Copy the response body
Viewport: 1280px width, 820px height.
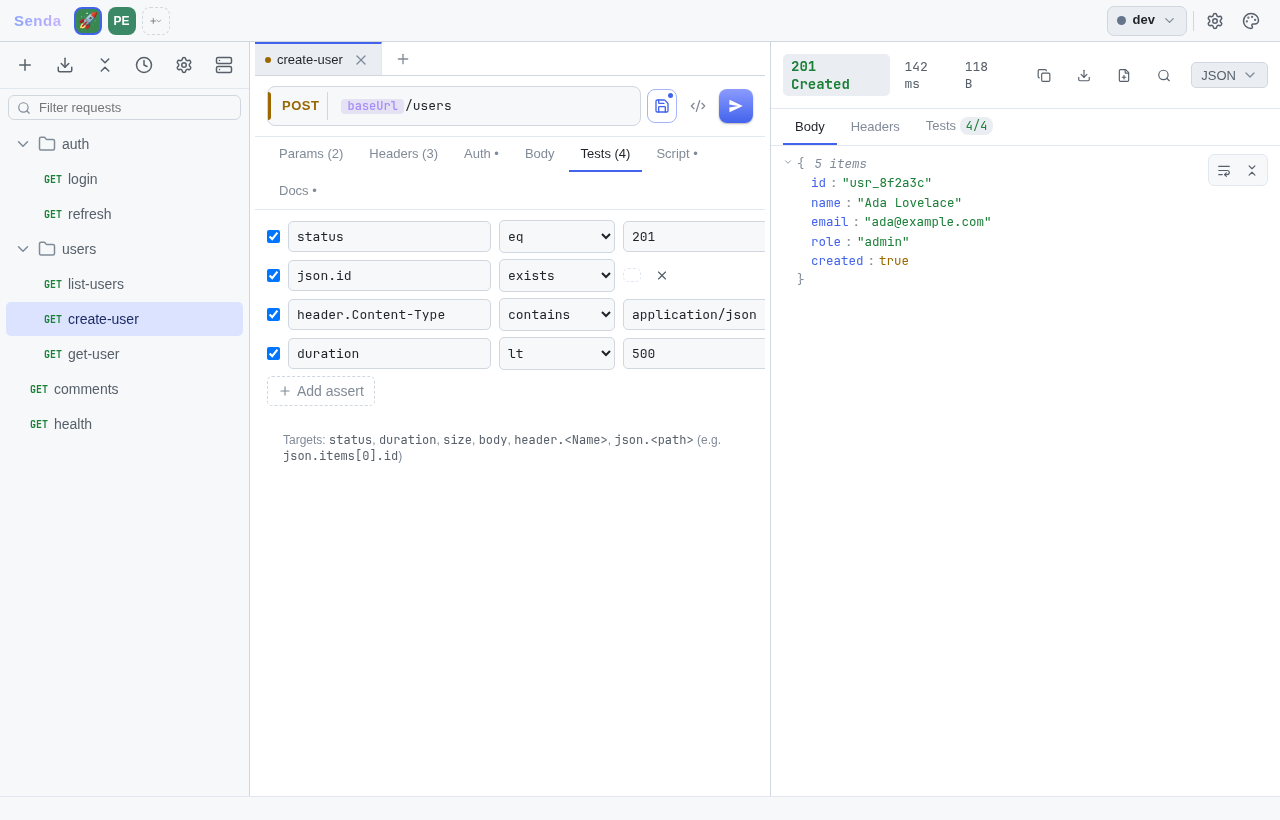pyautogui.click(x=1044, y=75)
